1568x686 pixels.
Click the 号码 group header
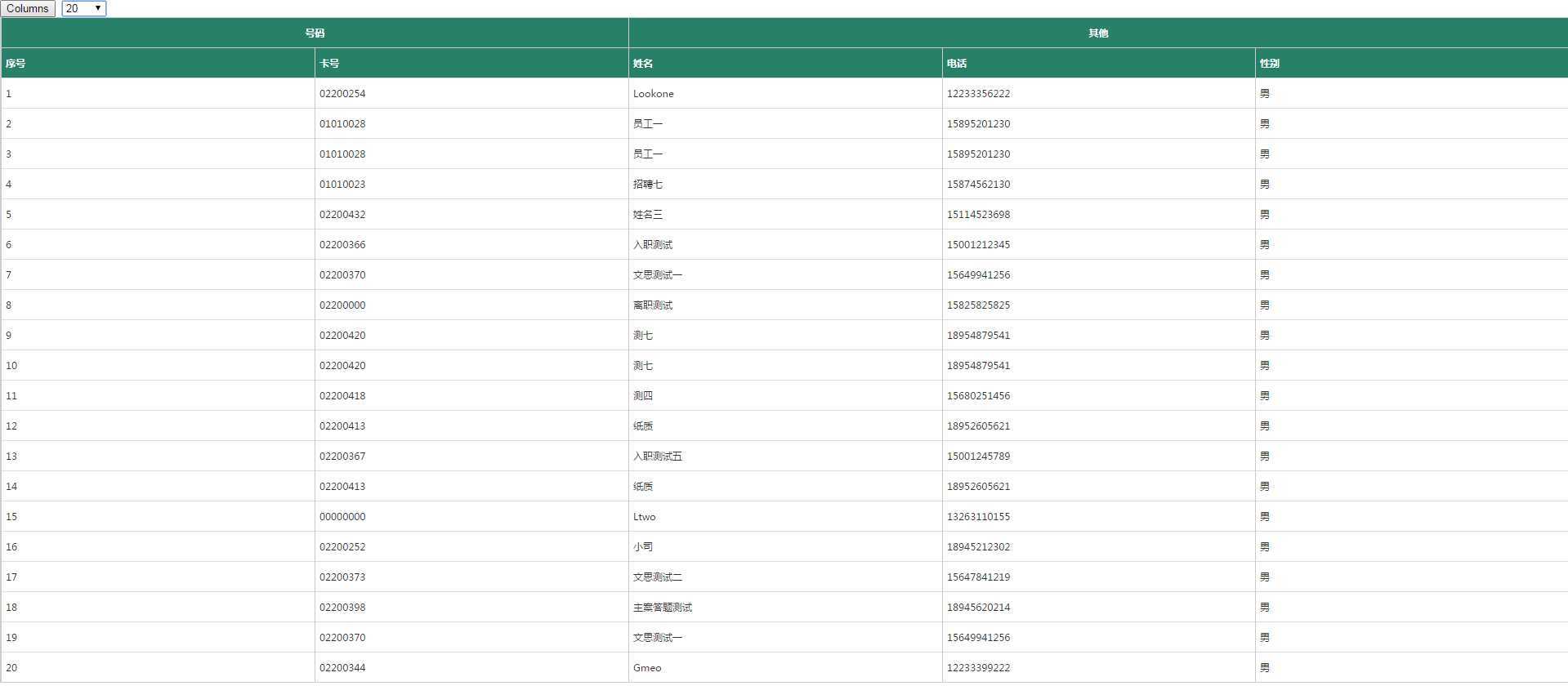(x=315, y=33)
